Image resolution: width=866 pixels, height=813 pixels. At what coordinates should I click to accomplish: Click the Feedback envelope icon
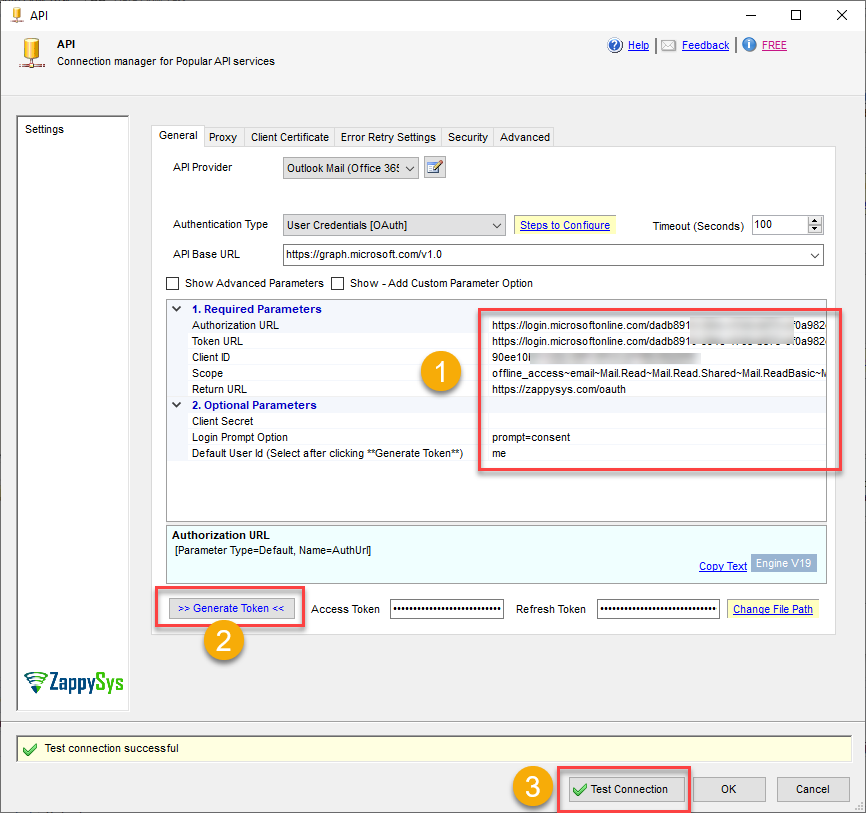tap(668, 45)
